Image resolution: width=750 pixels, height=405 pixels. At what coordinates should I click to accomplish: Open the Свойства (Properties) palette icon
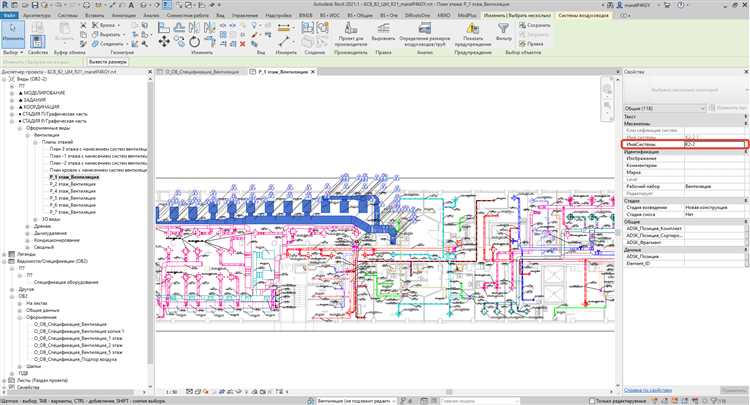coord(38,41)
